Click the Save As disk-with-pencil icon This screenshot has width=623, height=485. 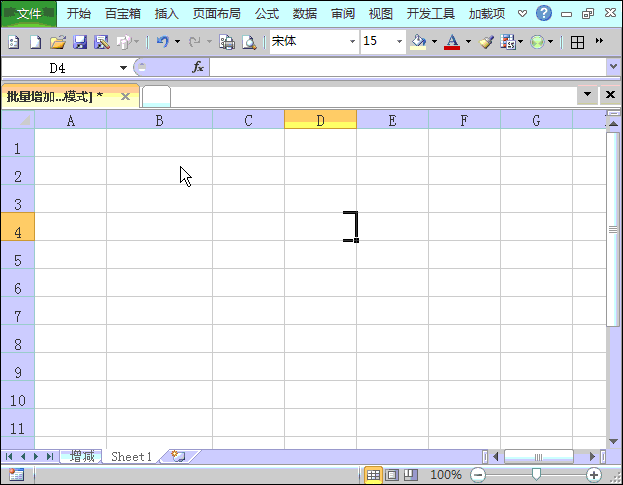click(102, 42)
